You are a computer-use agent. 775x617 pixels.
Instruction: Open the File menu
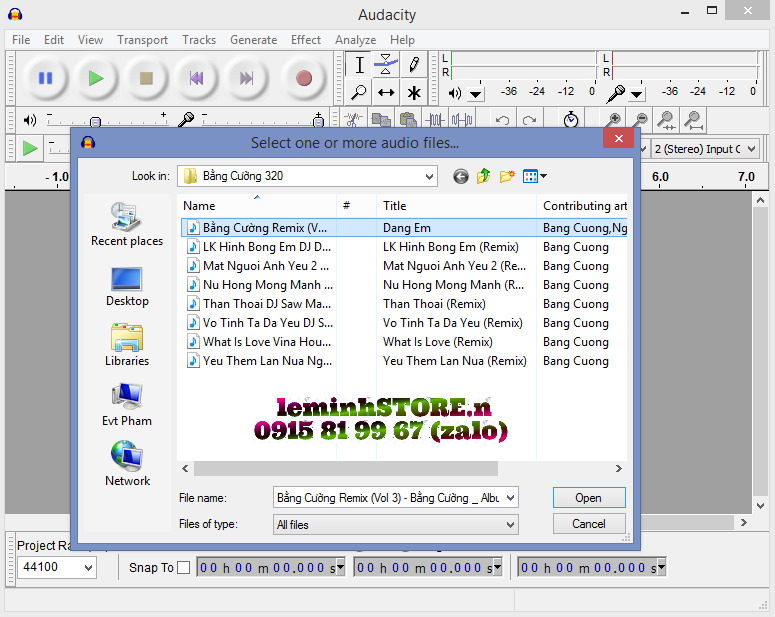click(21, 40)
